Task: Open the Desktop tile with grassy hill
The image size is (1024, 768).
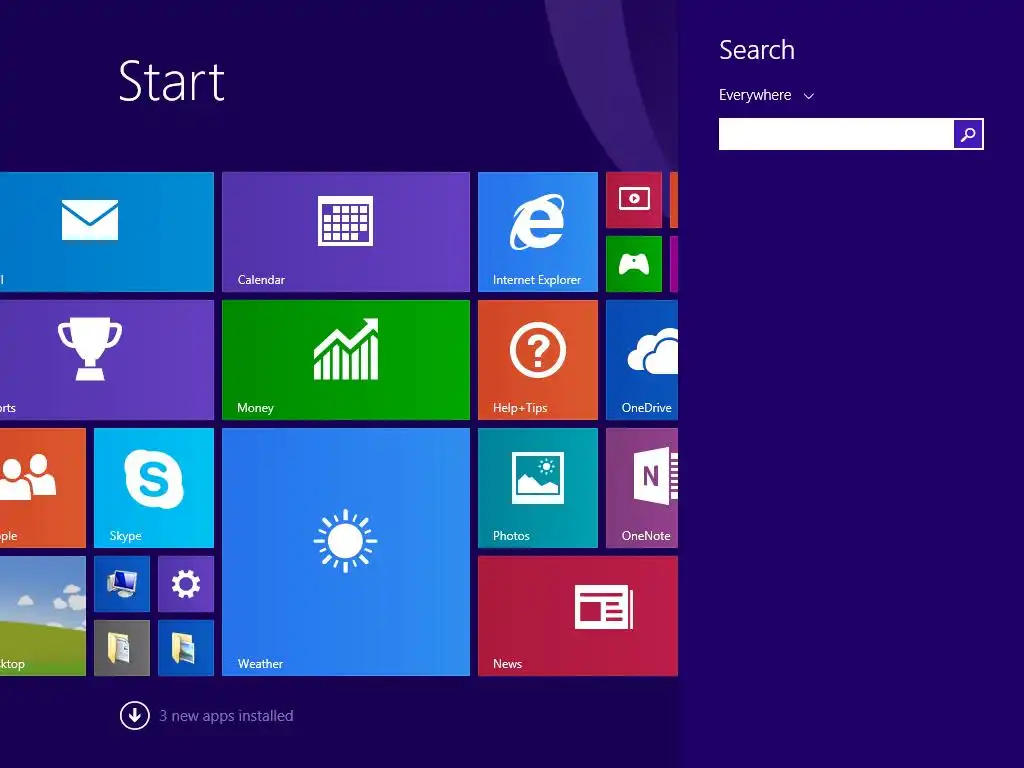Action: (x=42, y=616)
